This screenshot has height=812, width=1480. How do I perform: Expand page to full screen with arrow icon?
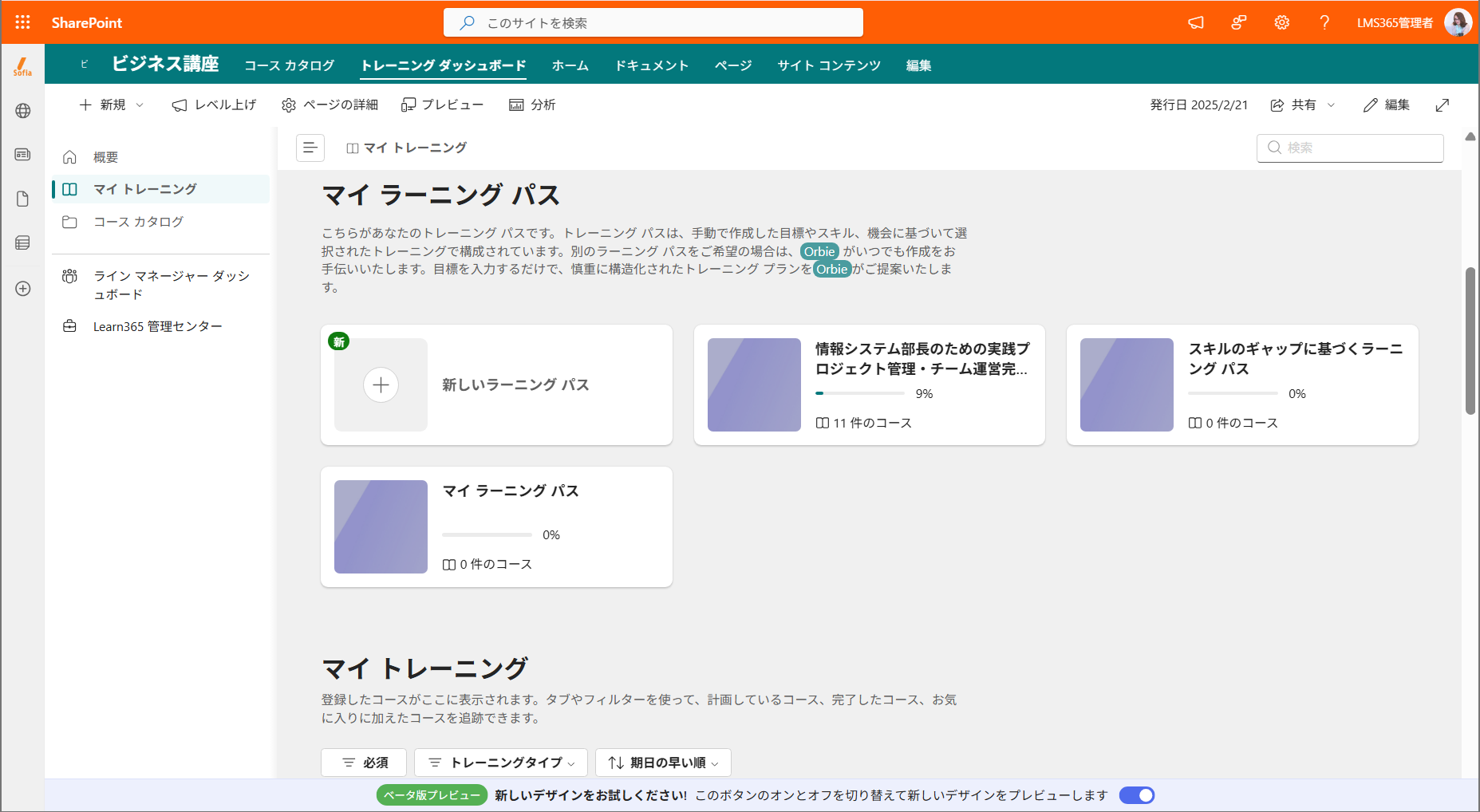click(1443, 105)
